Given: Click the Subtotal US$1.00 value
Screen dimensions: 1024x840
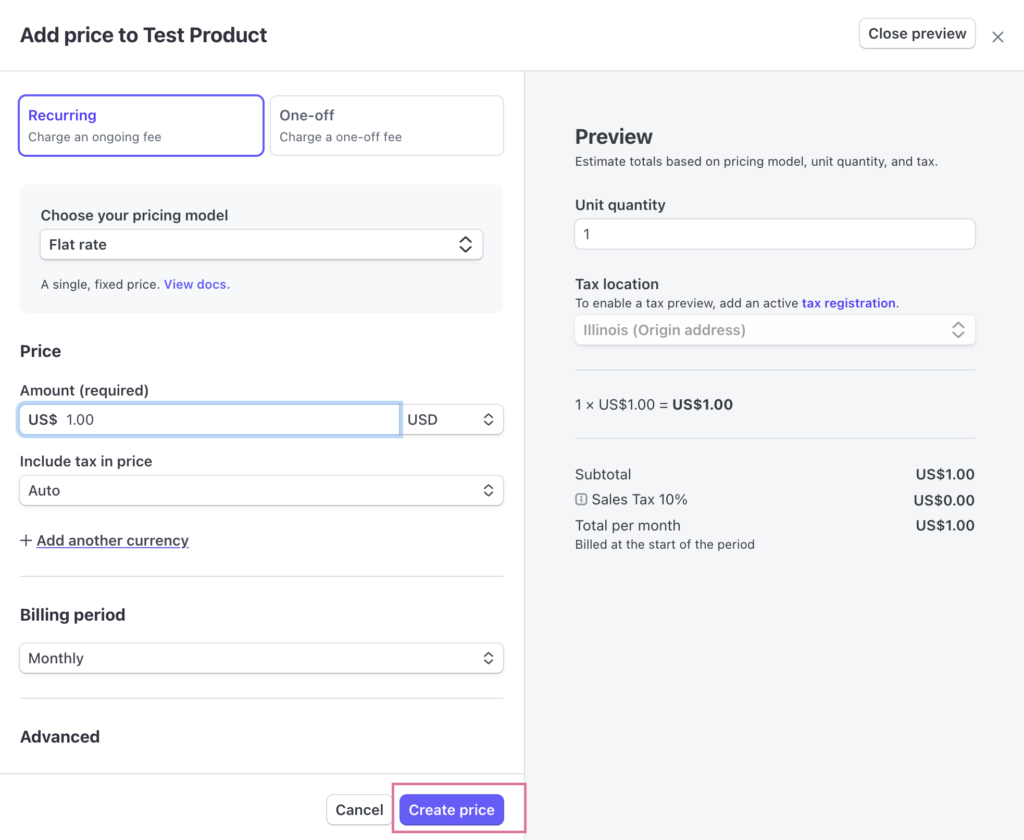Looking at the screenshot, I should pyautogui.click(x=944, y=474).
